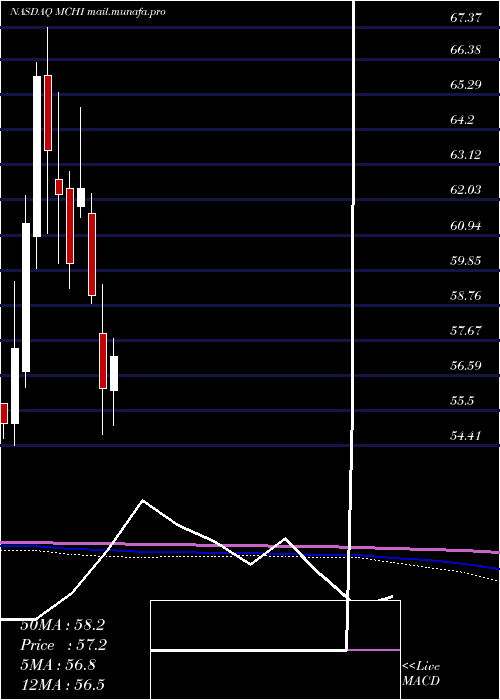Click the 50MA : 58.2 readout
The image size is (500, 700).
(62, 625)
